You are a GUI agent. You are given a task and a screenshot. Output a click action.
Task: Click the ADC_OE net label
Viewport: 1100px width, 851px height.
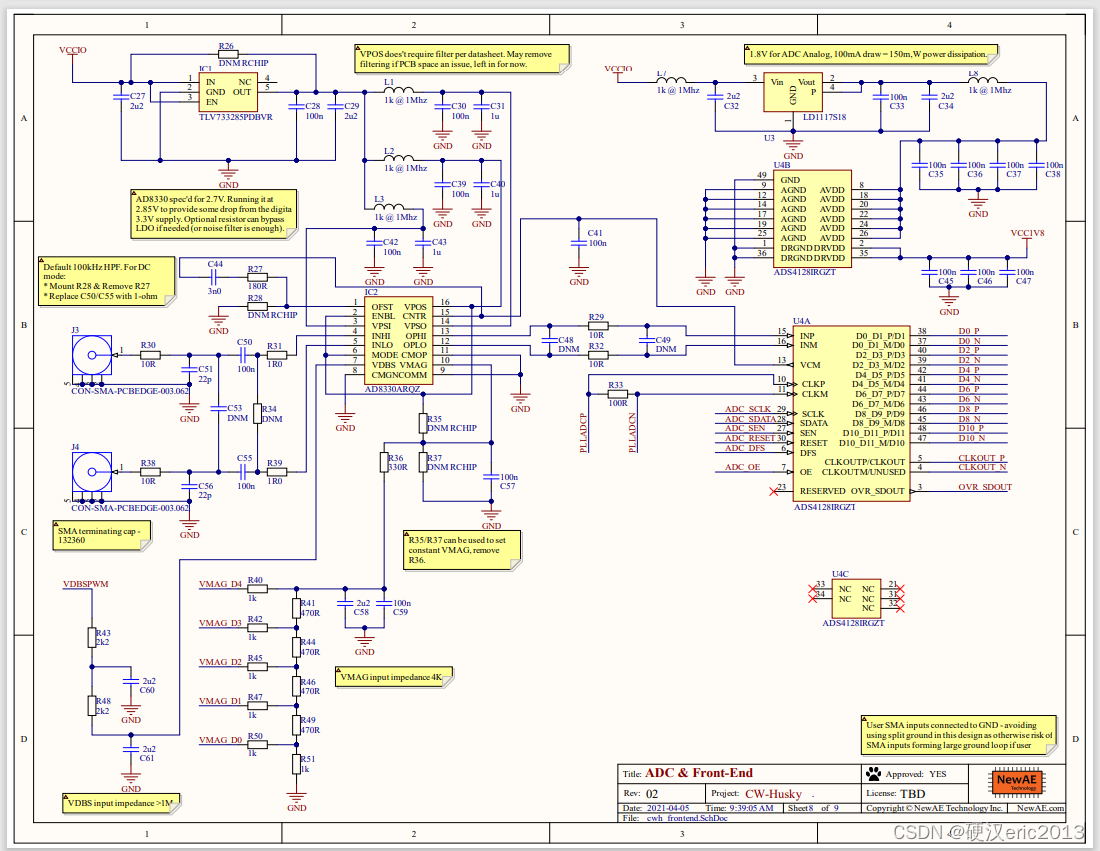pyautogui.click(x=743, y=467)
